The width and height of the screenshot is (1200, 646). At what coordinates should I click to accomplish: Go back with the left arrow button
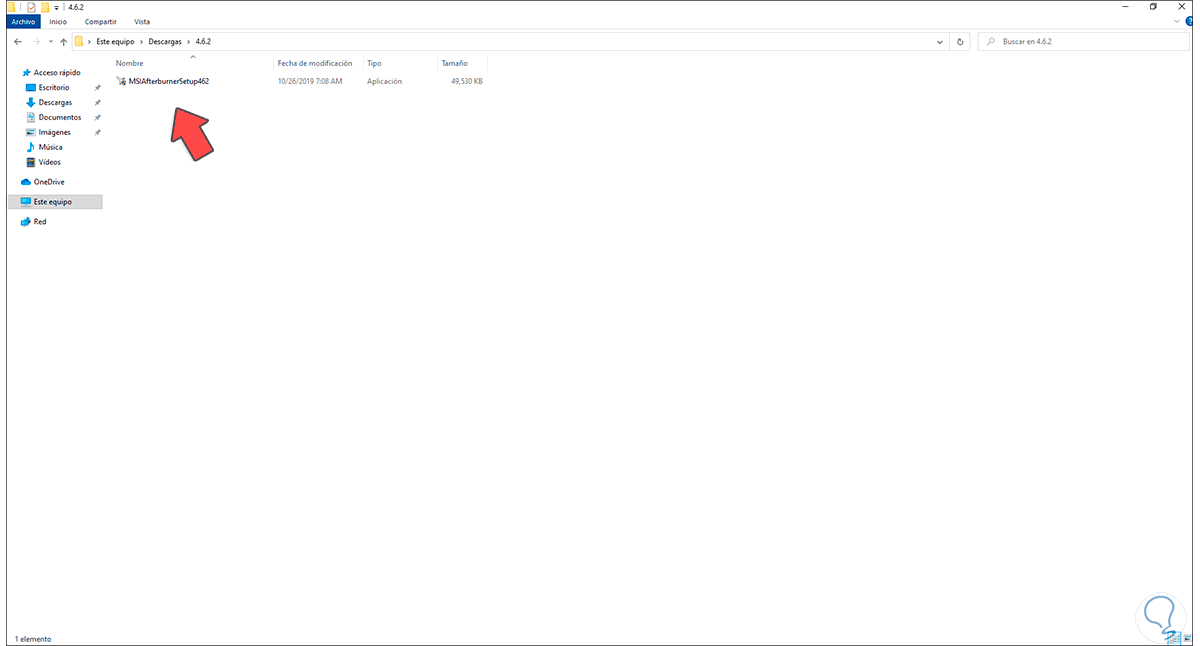pos(18,42)
